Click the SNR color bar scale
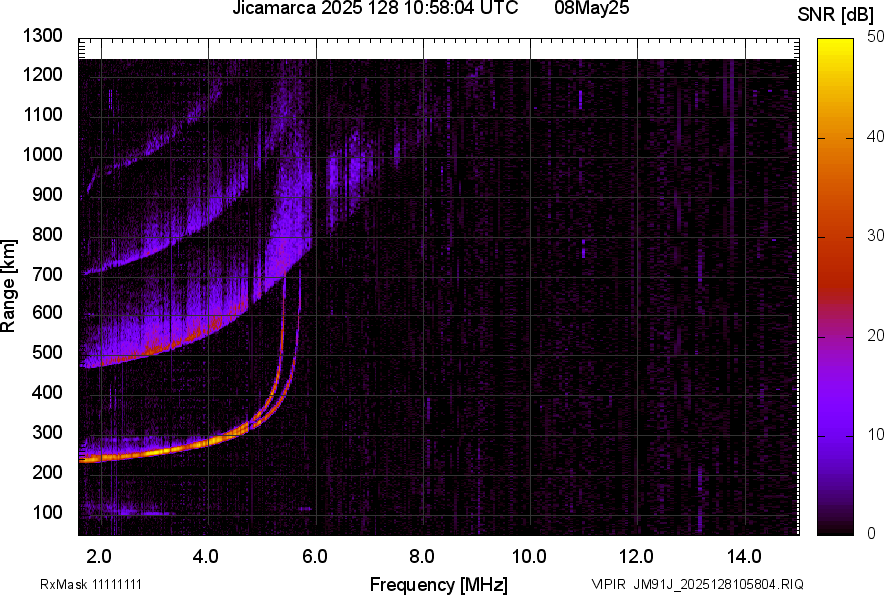The width and height of the screenshot is (884, 595). point(835,287)
